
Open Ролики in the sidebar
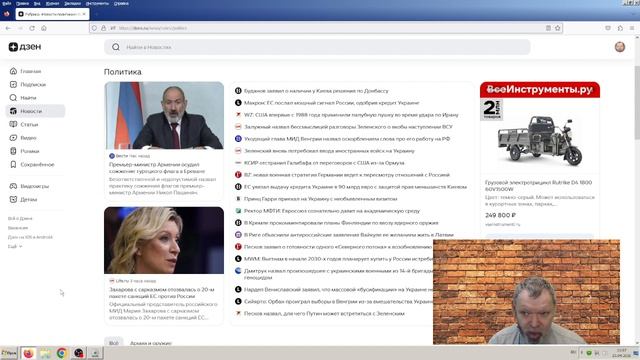click(x=24, y=151)
